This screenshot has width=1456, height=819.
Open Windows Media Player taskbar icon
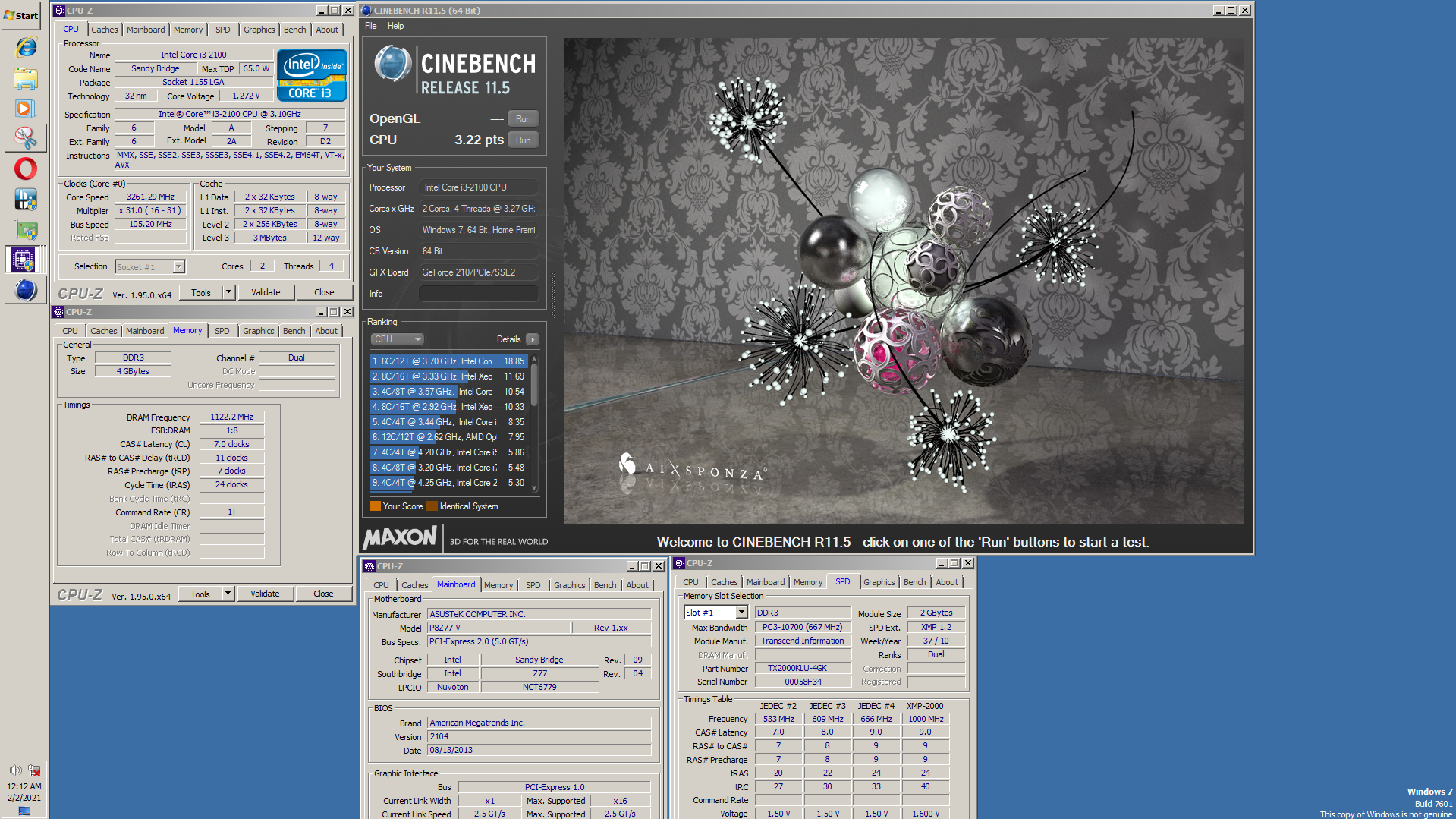click(x=25, y=109)
